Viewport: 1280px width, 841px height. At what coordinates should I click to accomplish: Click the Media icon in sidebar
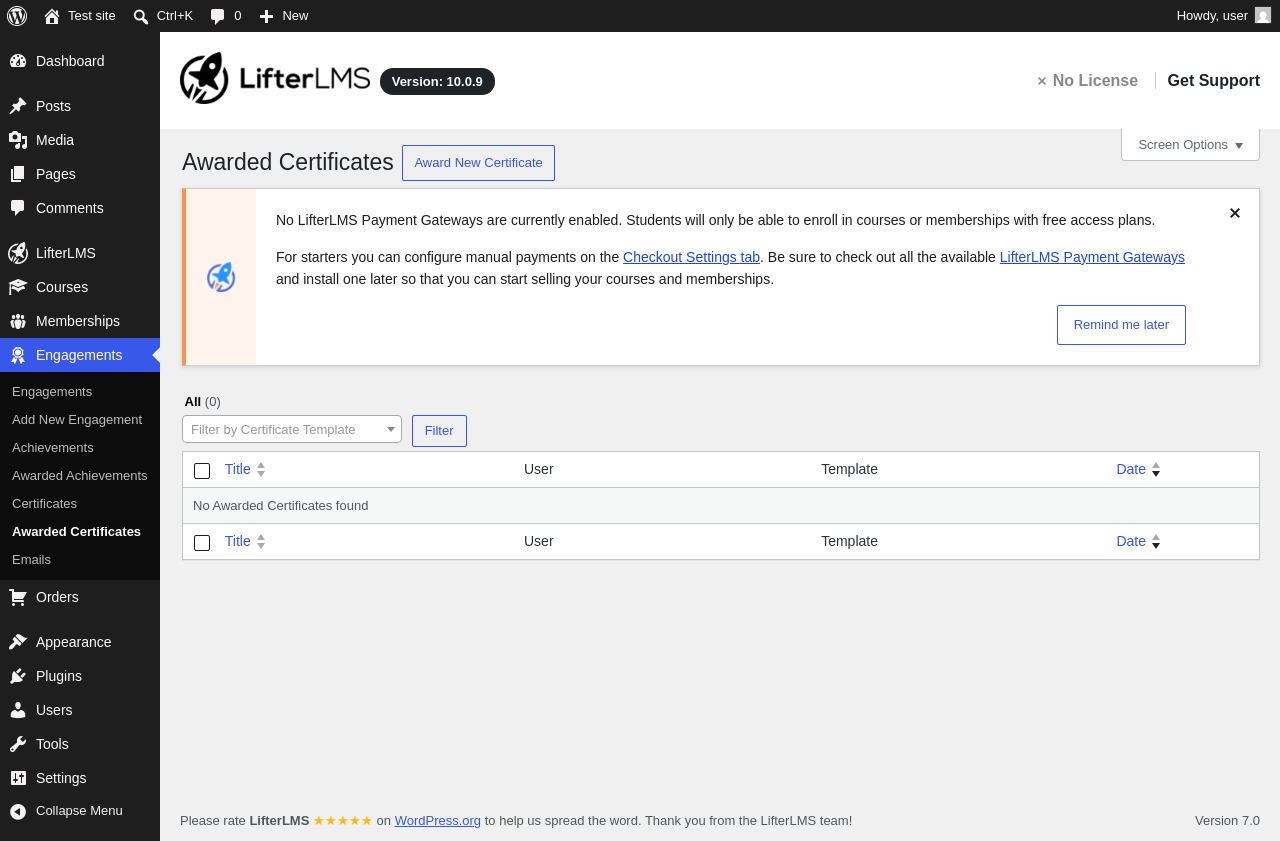point(18,140)
